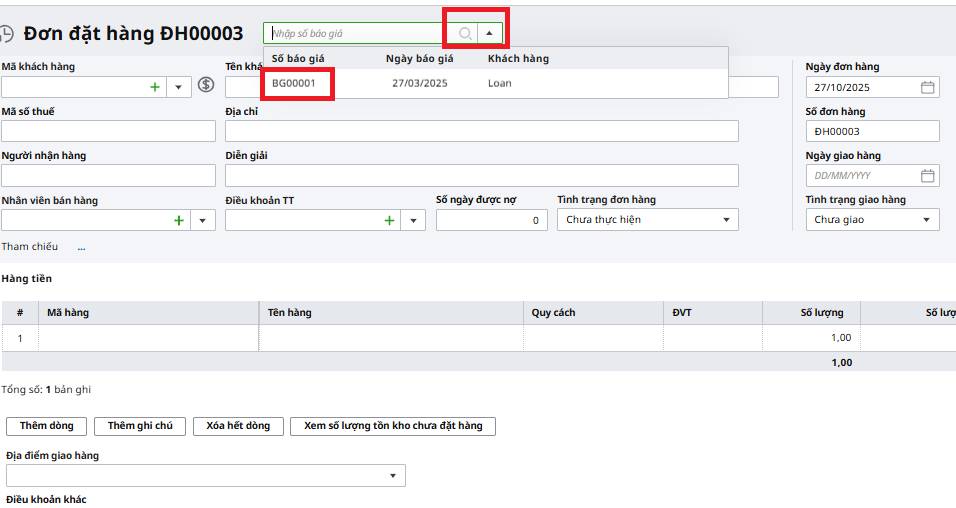Viewport: 956px width, 508px height.
Task: Collapse the quote number dropdown list
Action: (489, 33)
